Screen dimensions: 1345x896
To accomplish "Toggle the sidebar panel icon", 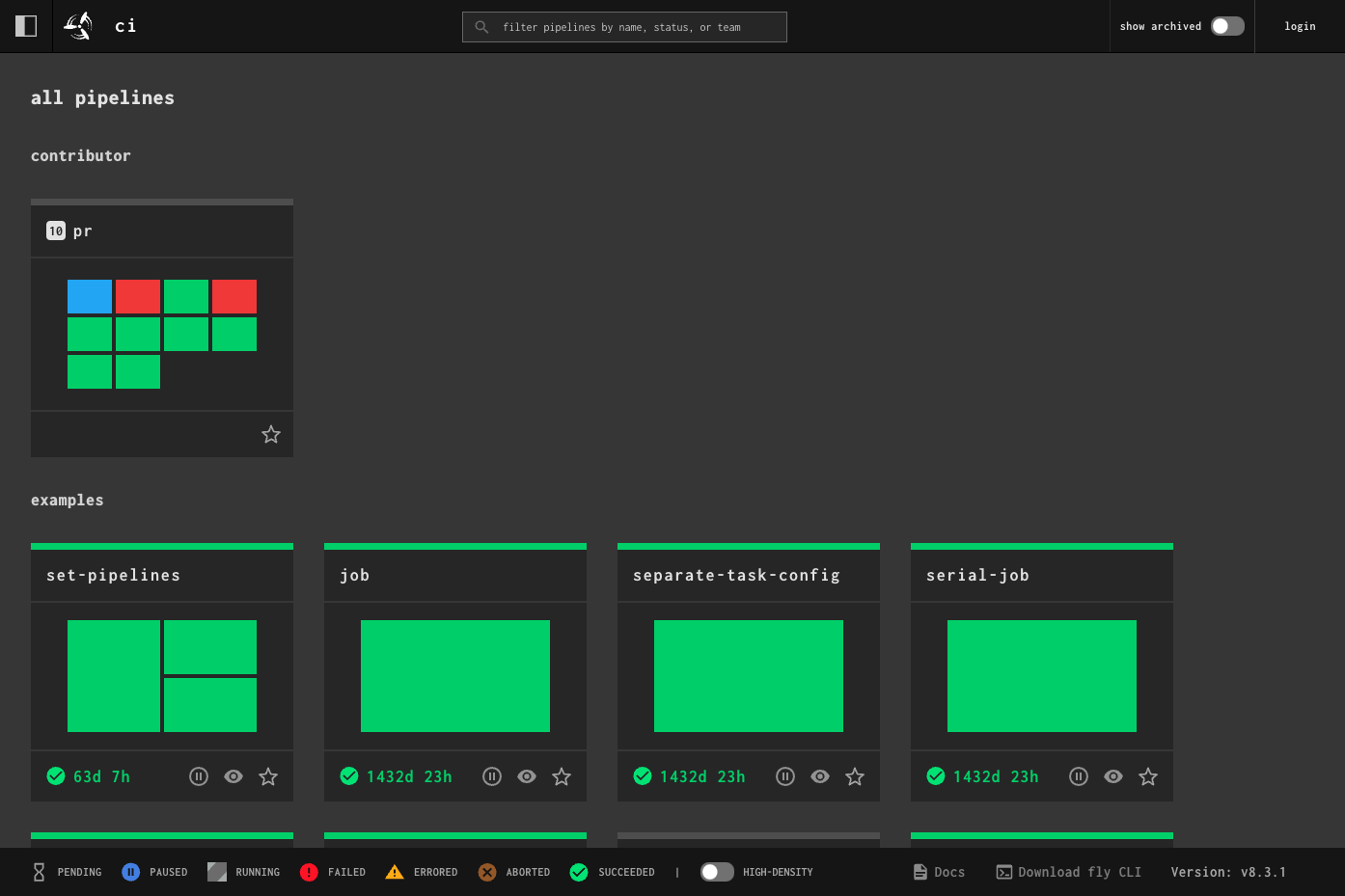I will point(26,26).
